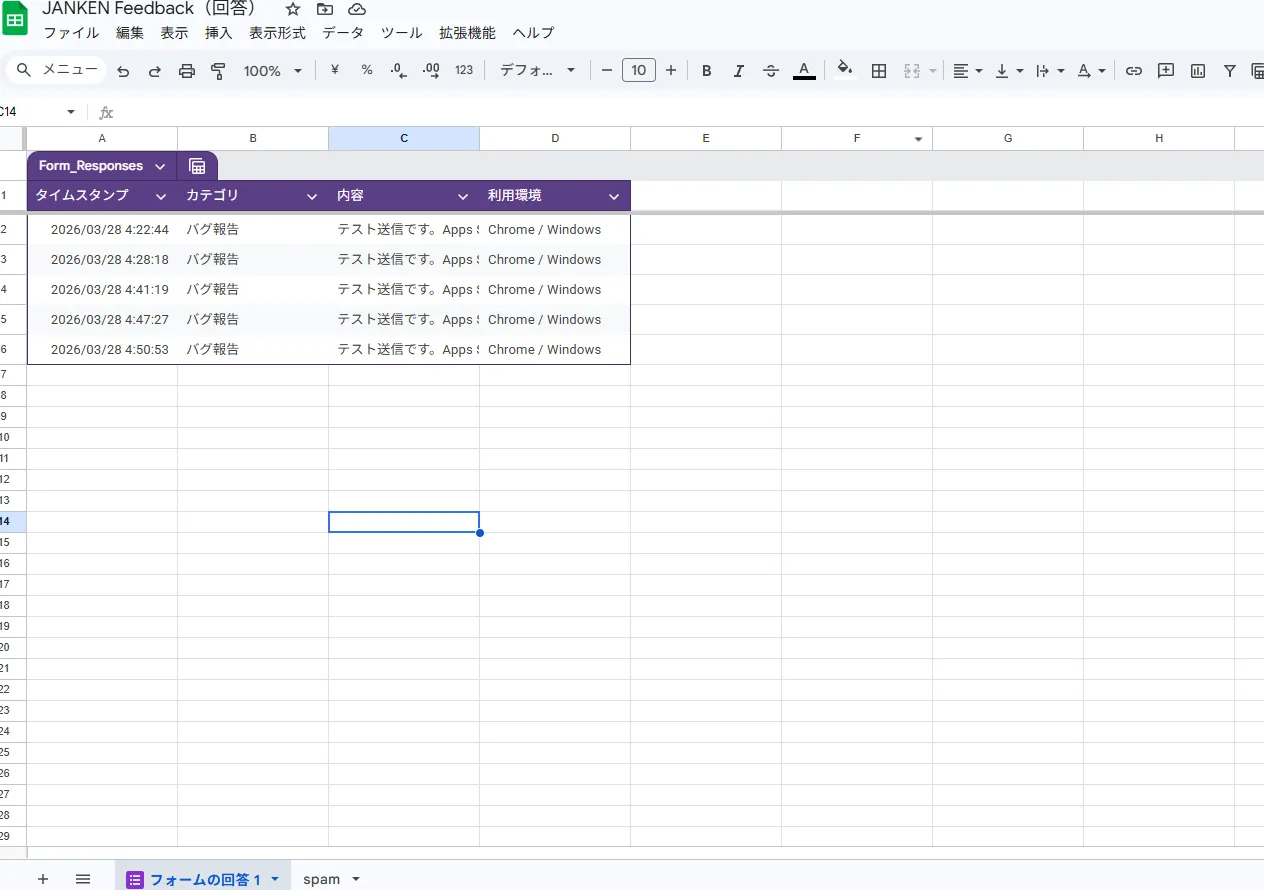Insert a chart
Screen dimensions: 1264x890
click(1198, 71)
